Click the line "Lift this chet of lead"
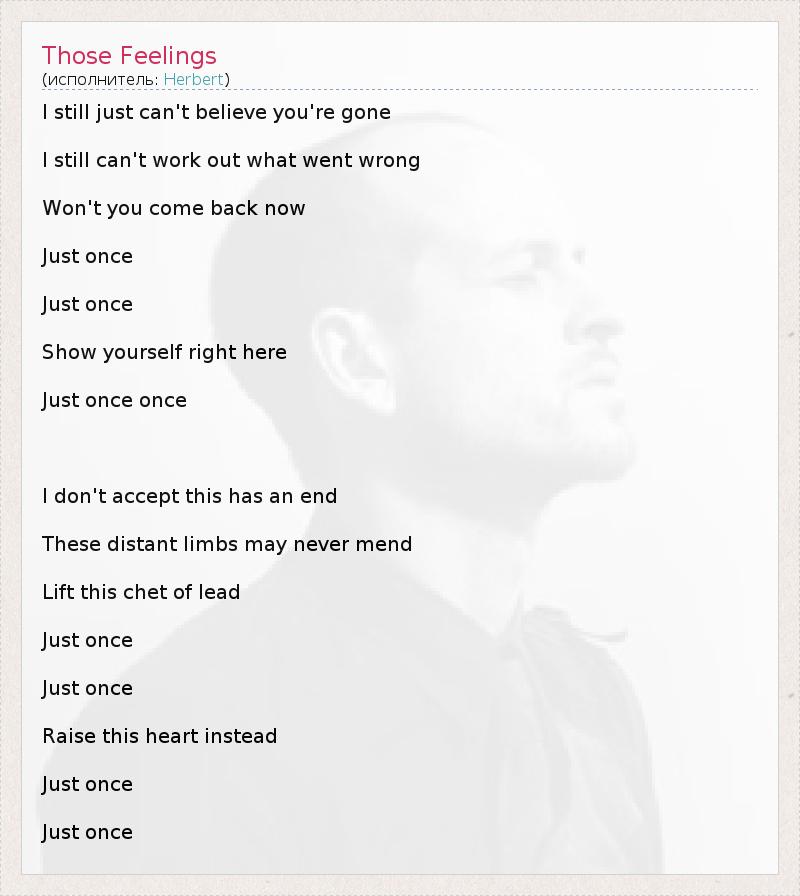The height and width of the screenshot is (896, 800). pyautogui.click(x=141, y=592)
